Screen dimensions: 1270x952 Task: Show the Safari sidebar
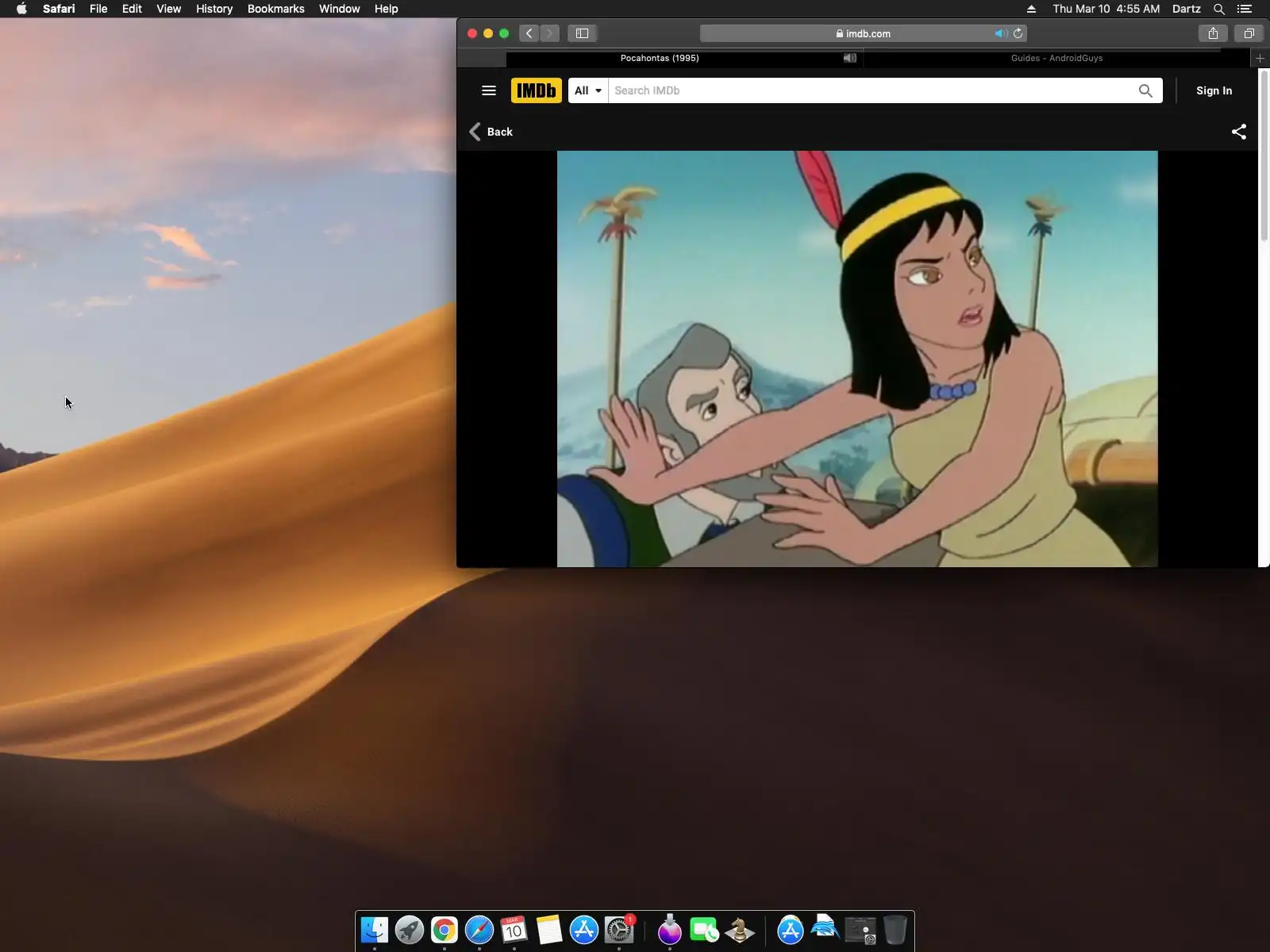(x=582, y=33)
